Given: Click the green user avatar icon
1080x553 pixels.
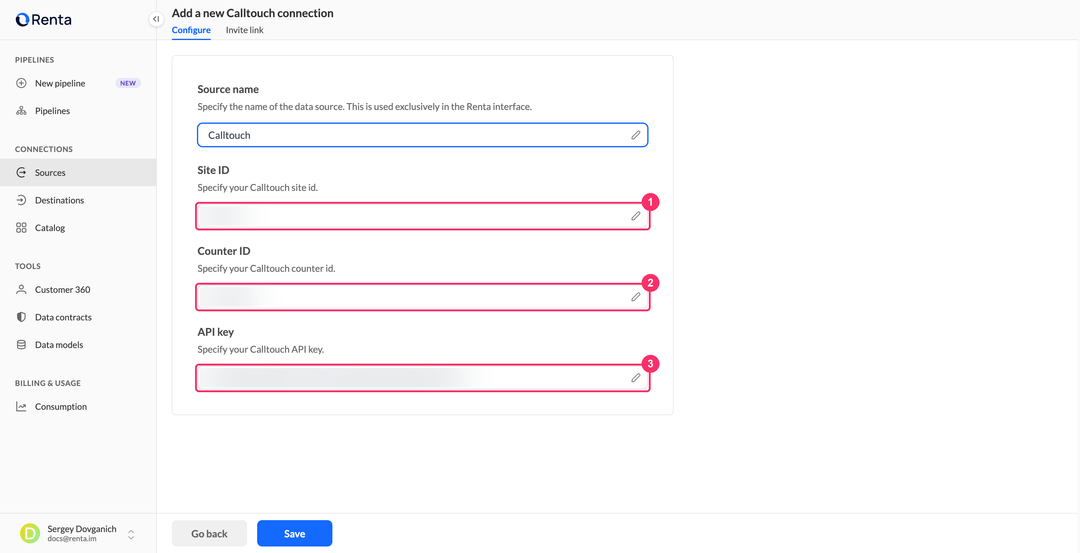Looking at the screenshot, I should pos(30,534).
